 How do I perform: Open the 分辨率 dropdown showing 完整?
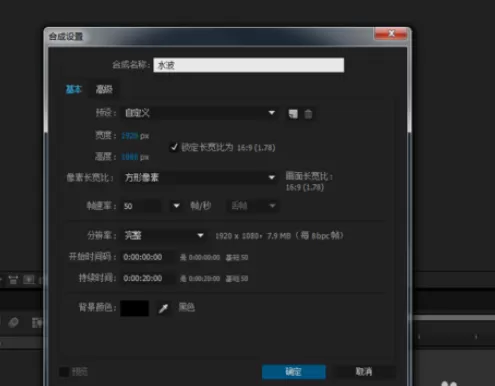click(164, 236)
